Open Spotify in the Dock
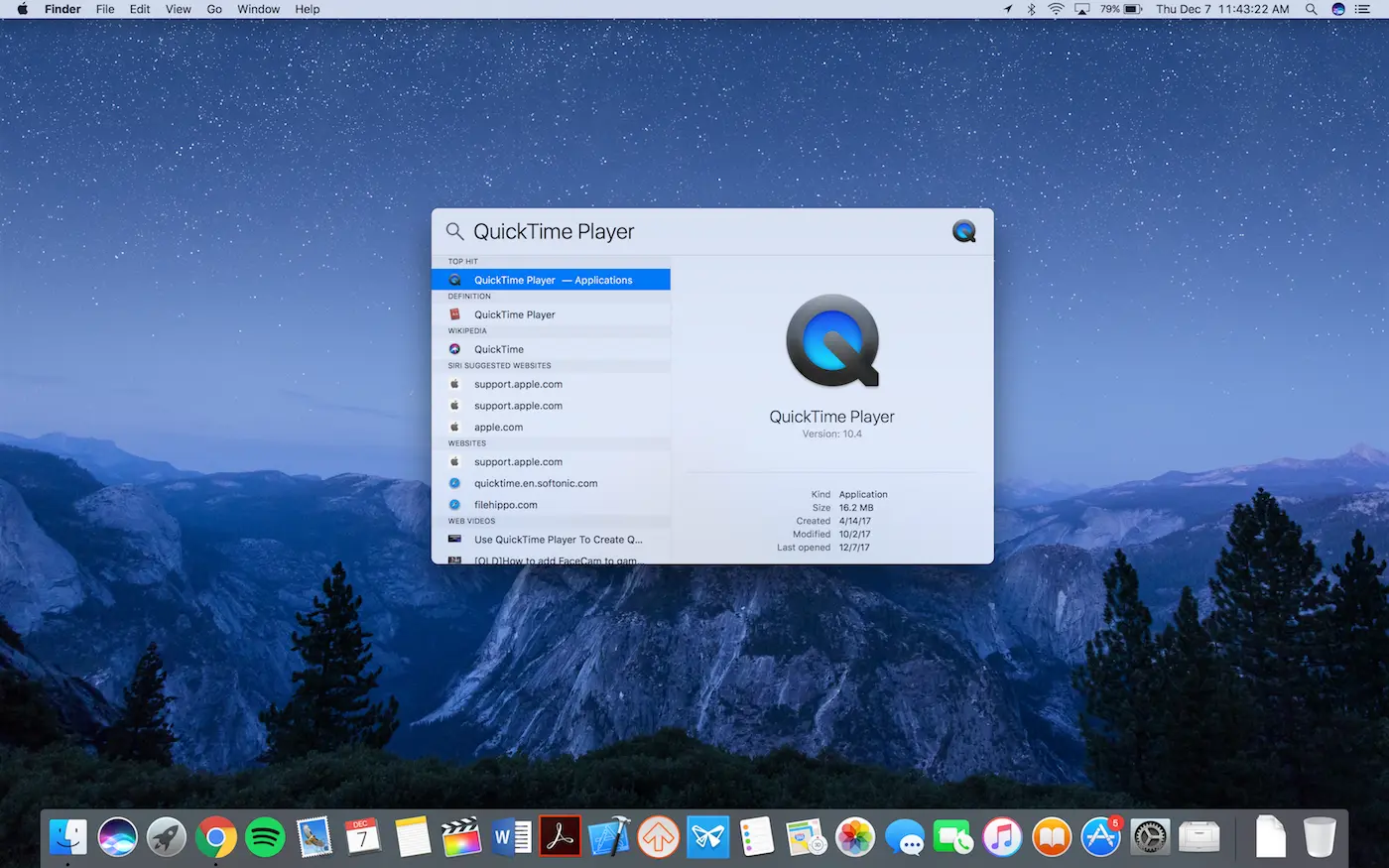1389x868 pixels. coord(265,837)
